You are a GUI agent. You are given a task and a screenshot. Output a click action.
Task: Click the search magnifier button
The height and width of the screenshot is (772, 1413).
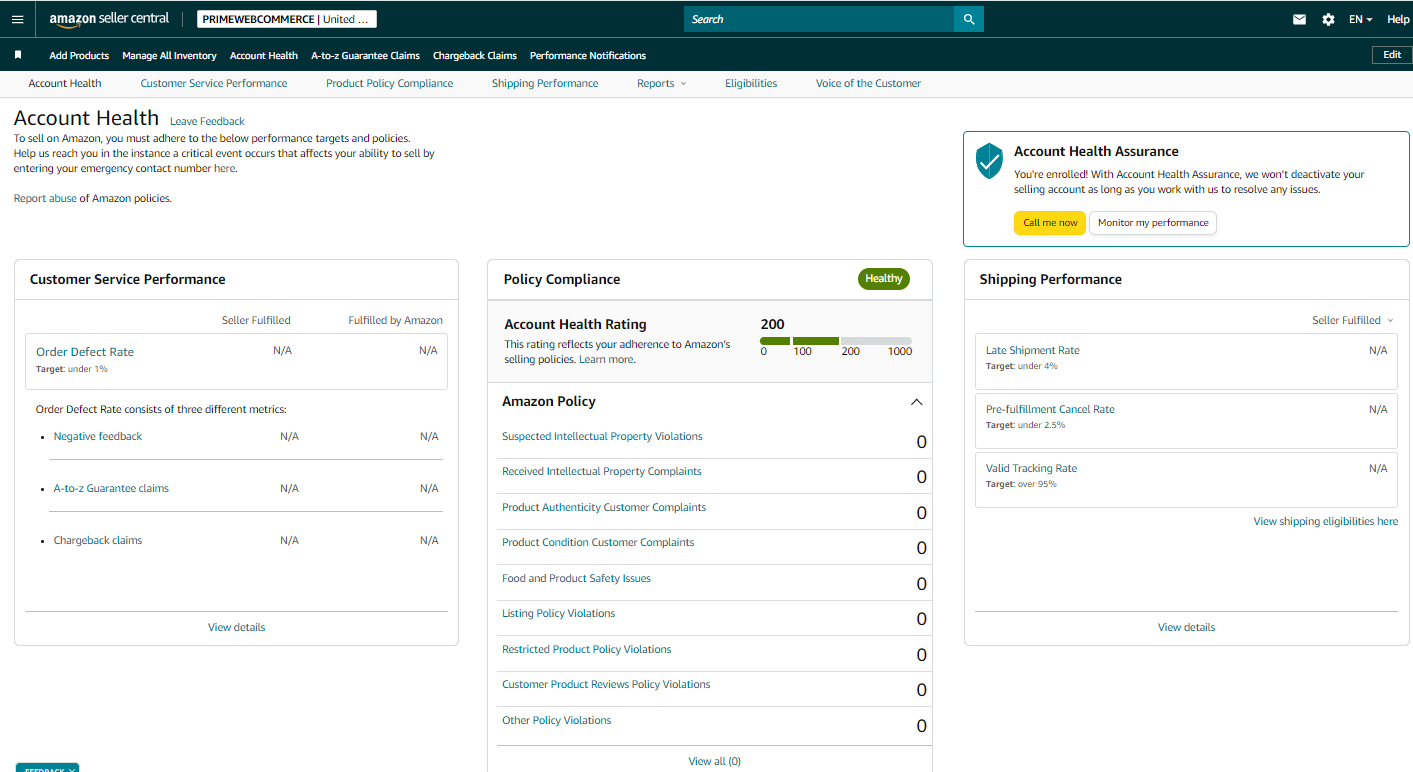[969, 19]
